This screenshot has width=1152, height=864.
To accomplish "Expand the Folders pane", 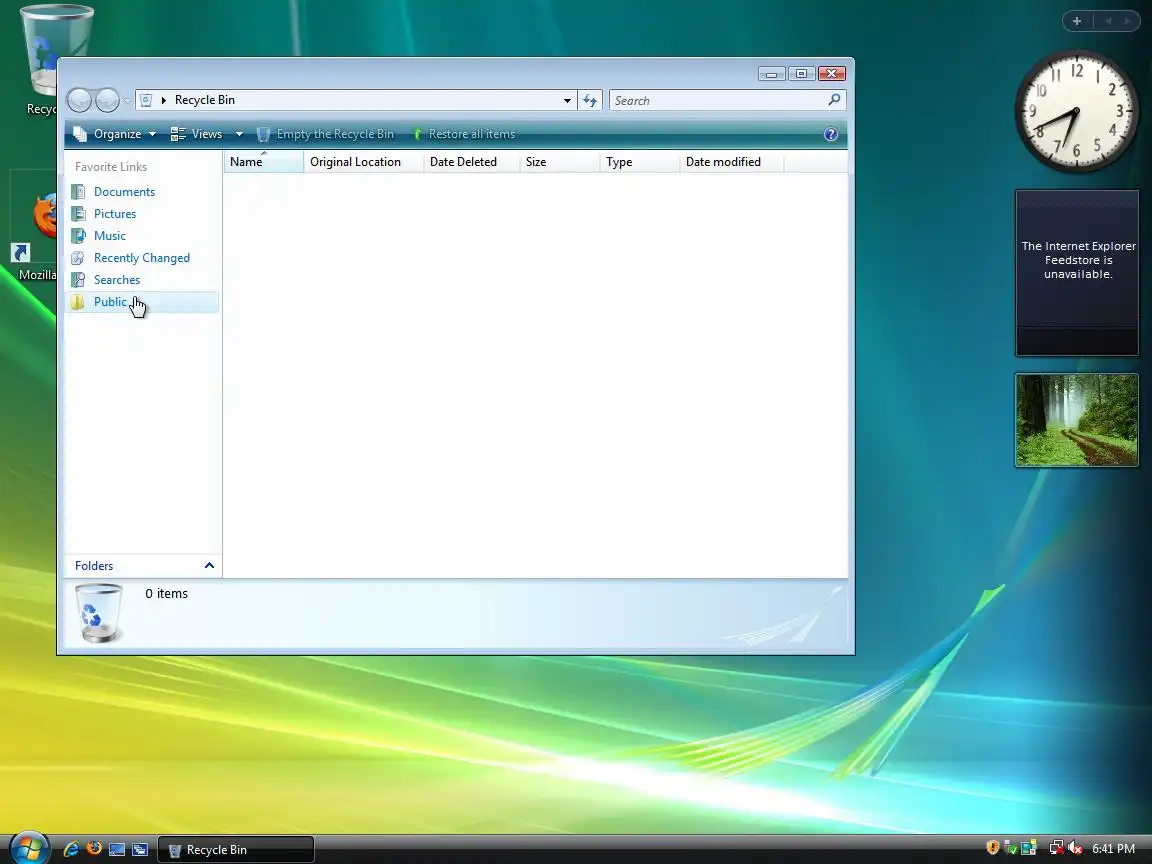I will [x=143, y=566].
